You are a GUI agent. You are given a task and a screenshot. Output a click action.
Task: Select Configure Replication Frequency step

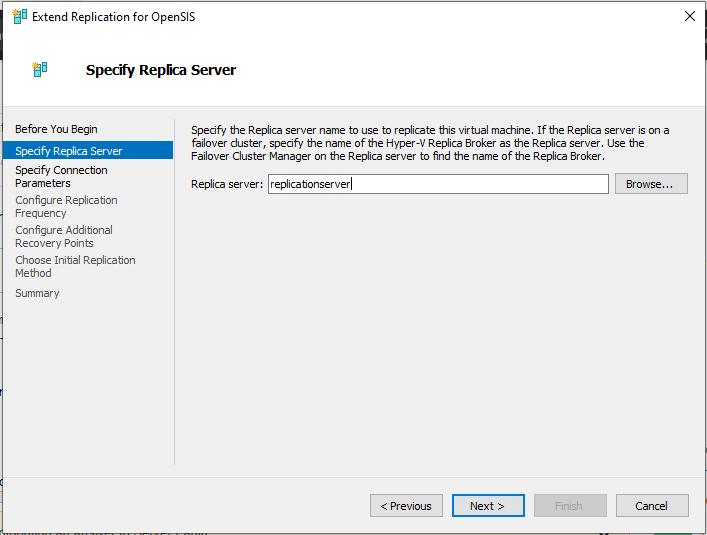[66, 206]
